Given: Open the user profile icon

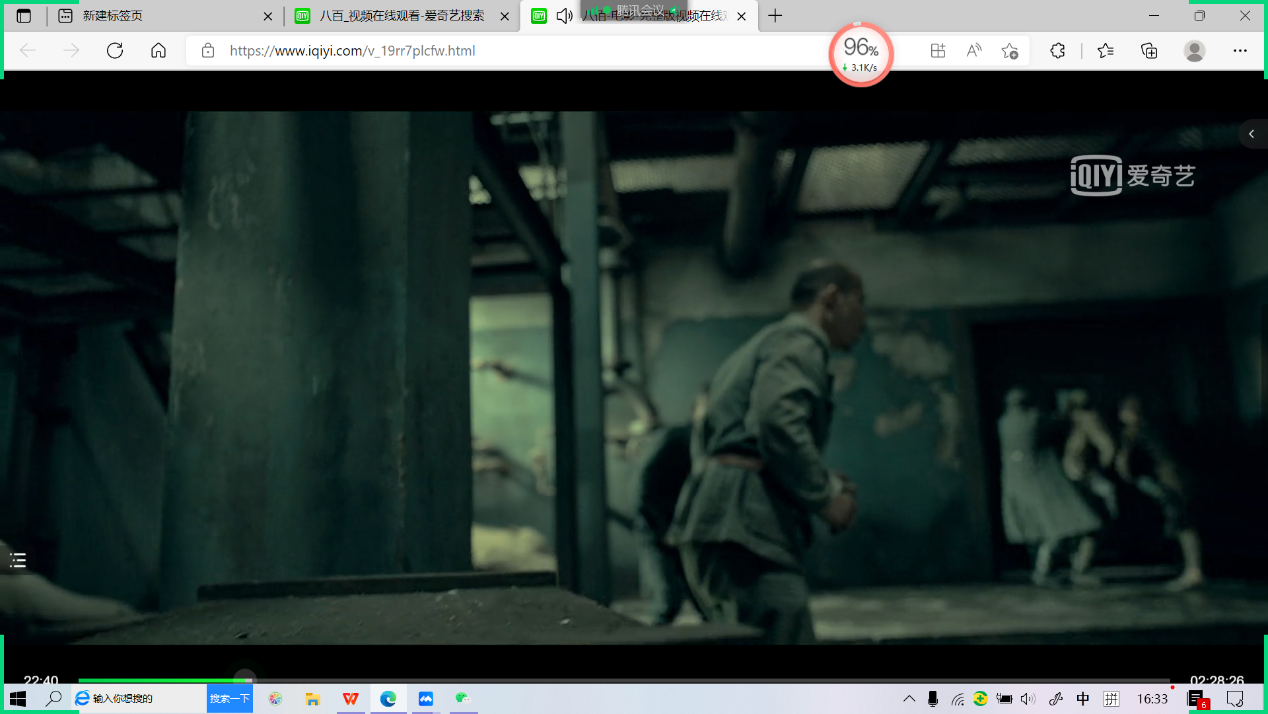Looking at the screenshot, I should [x=1194, y=51].
